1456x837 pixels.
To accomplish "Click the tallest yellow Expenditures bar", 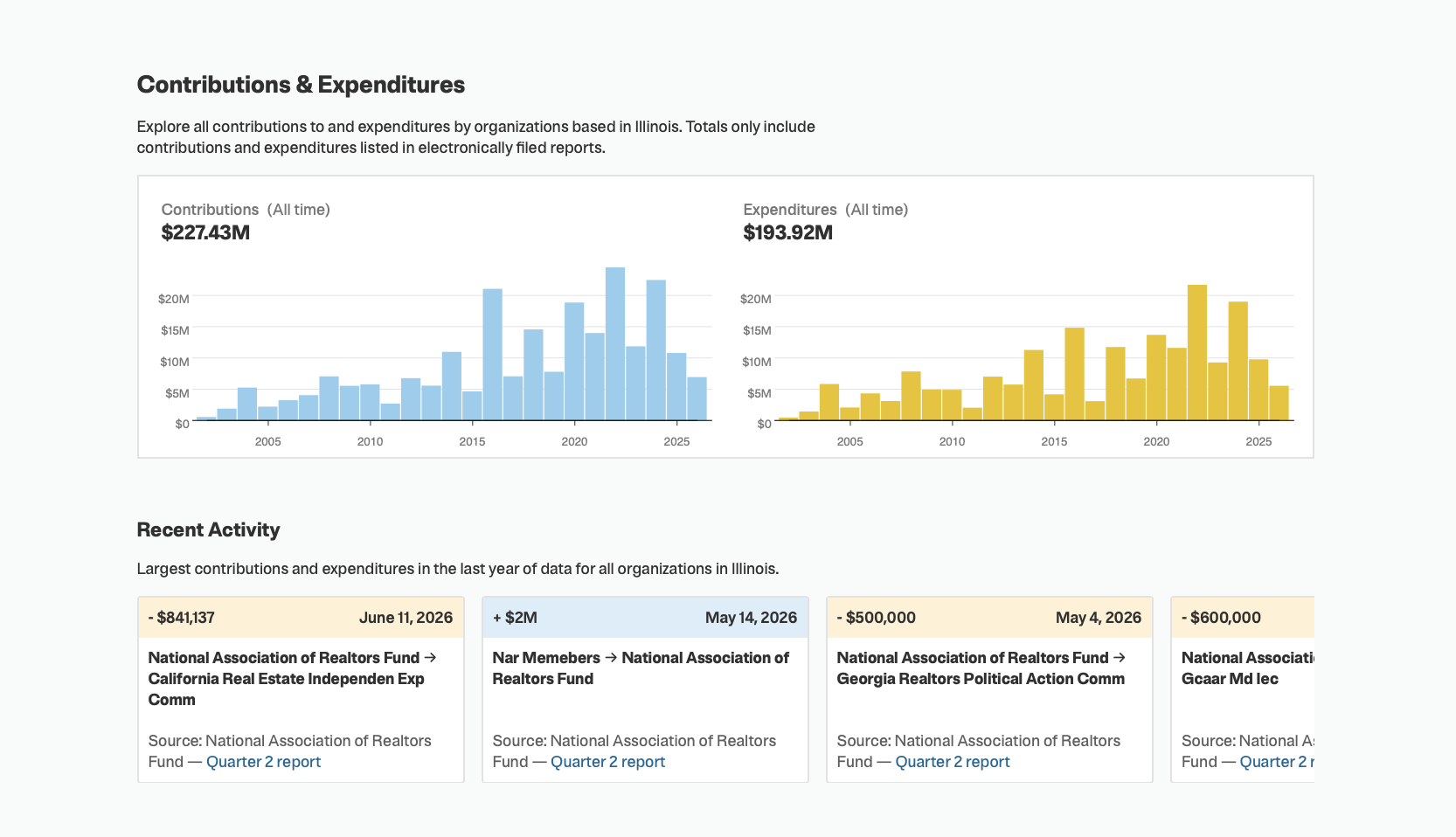I will coord(1197,352).
